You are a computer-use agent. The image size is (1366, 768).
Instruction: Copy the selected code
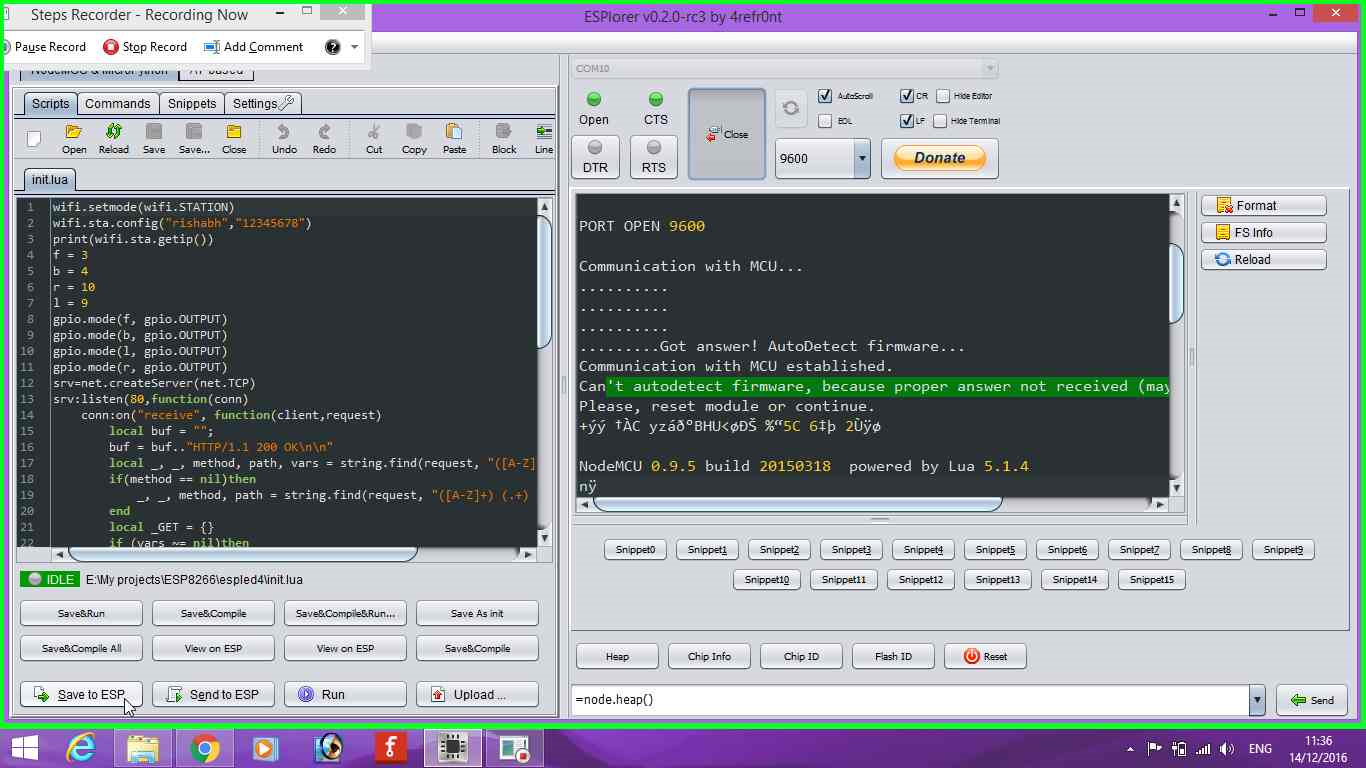pyautogui.click(x=414, y=139)
